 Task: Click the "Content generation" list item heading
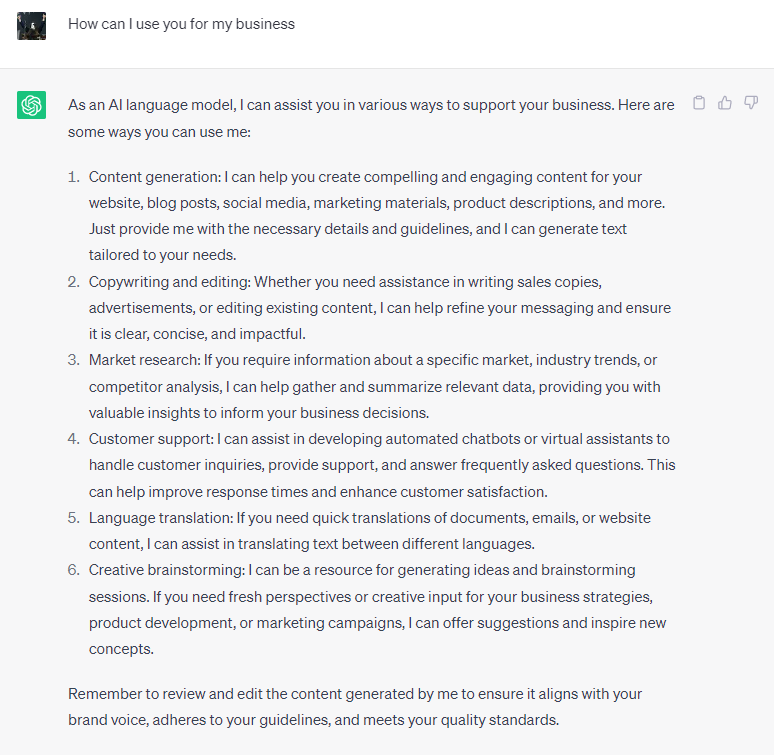pos(154,177)
